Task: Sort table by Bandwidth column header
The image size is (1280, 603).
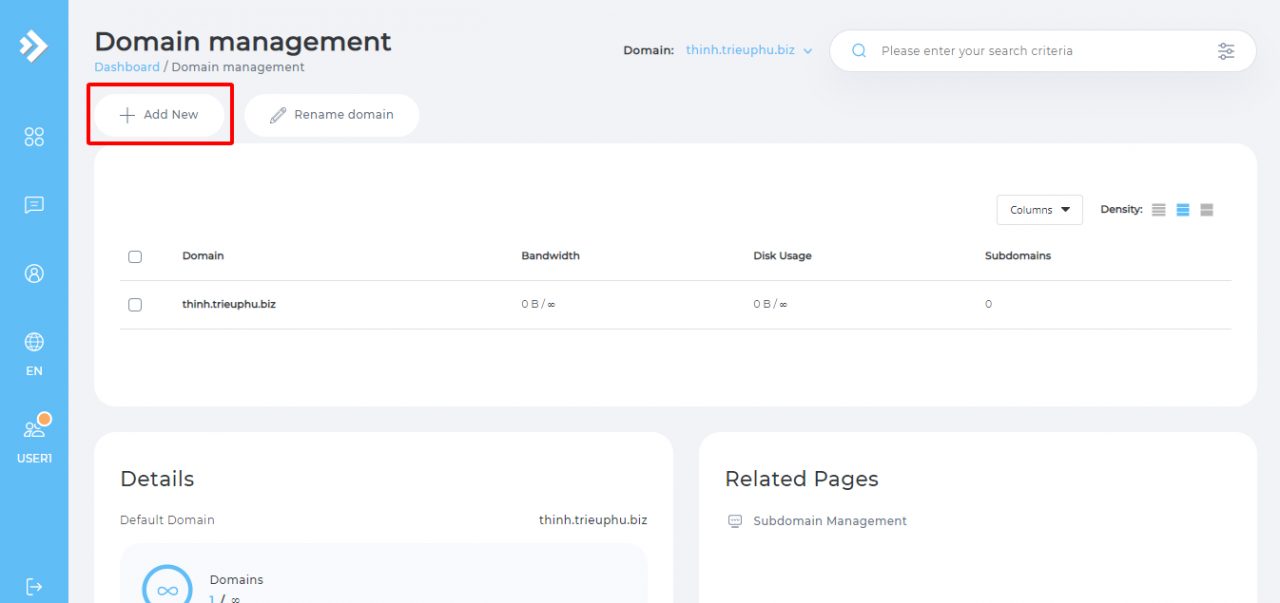Action: click(x=550, y=256)
